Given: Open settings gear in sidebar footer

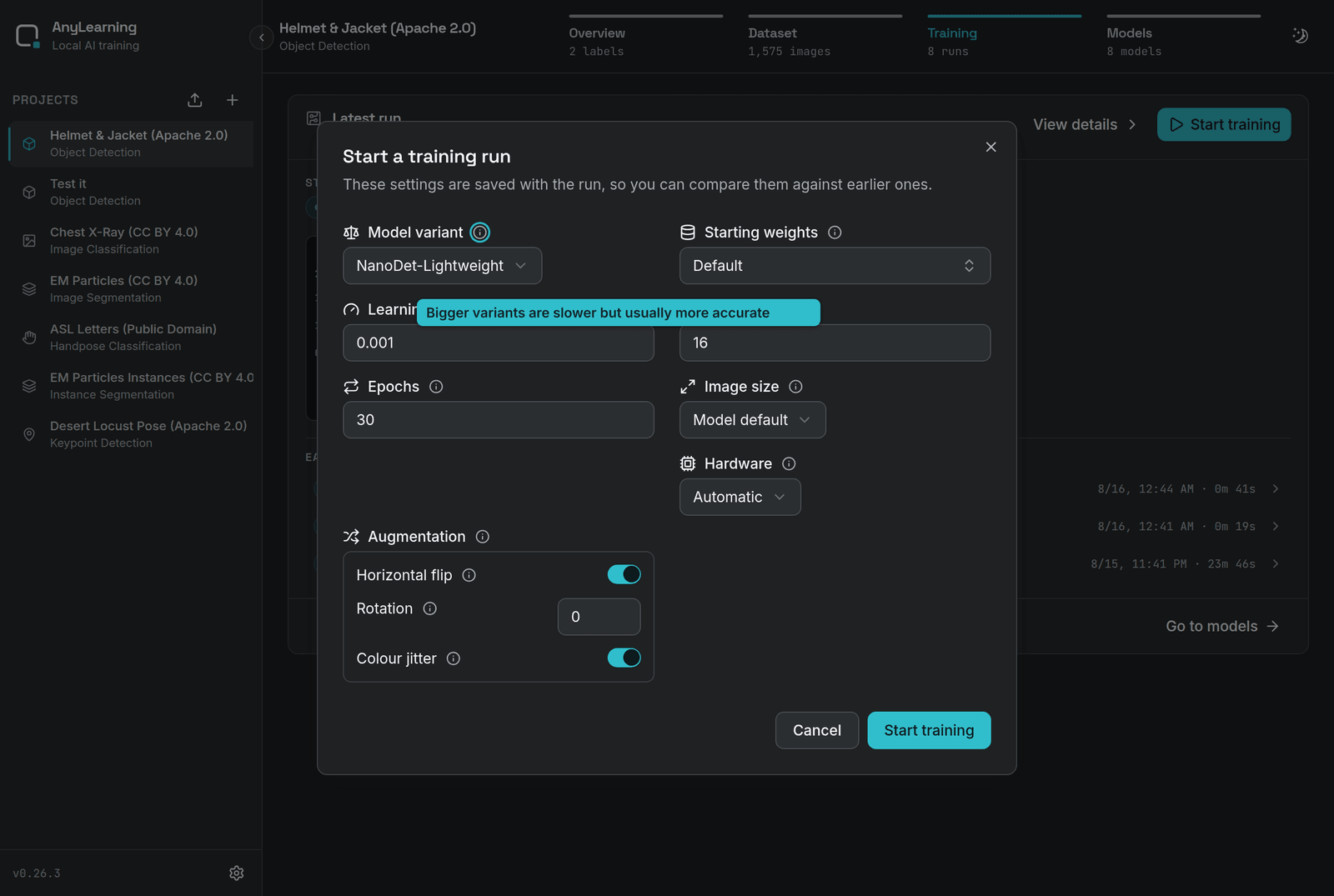Looking at the screenshot, I should (x=237, y=873).
